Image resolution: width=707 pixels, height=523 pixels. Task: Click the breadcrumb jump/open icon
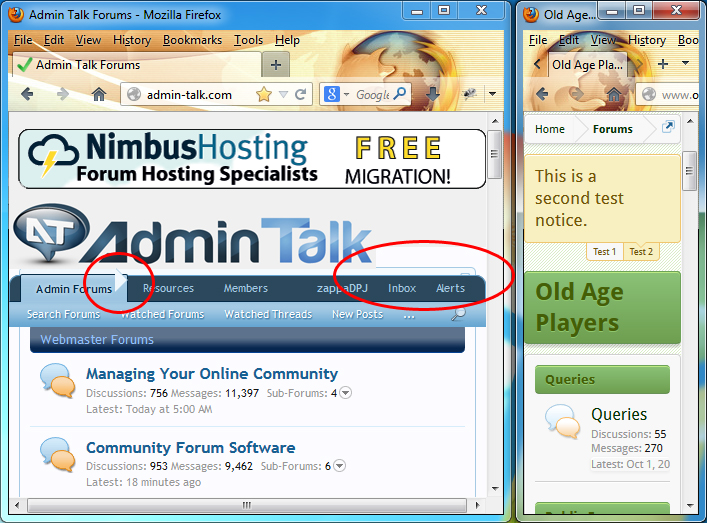click(668, 127)
